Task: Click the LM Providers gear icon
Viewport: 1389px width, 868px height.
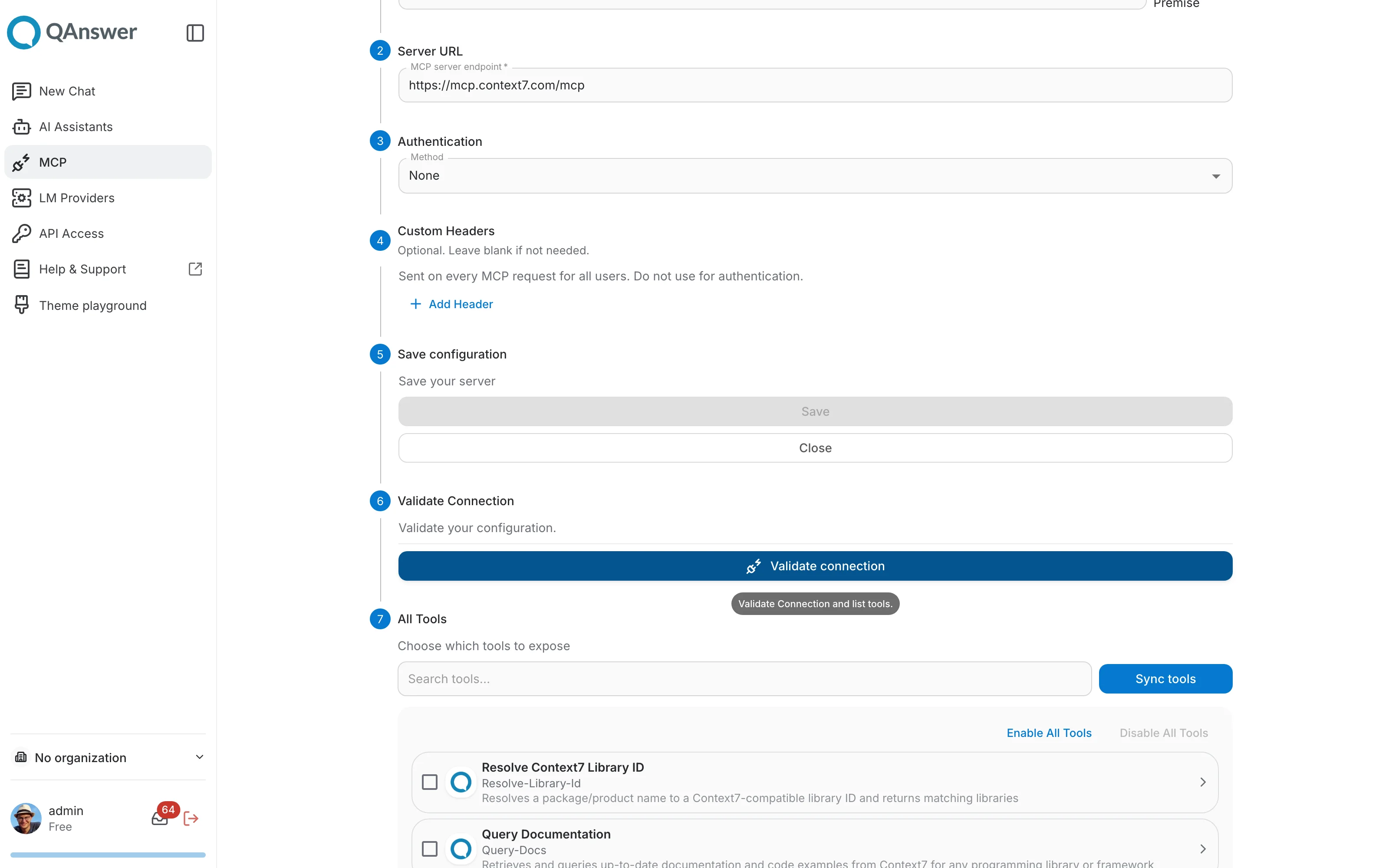Action: [22, 198]
